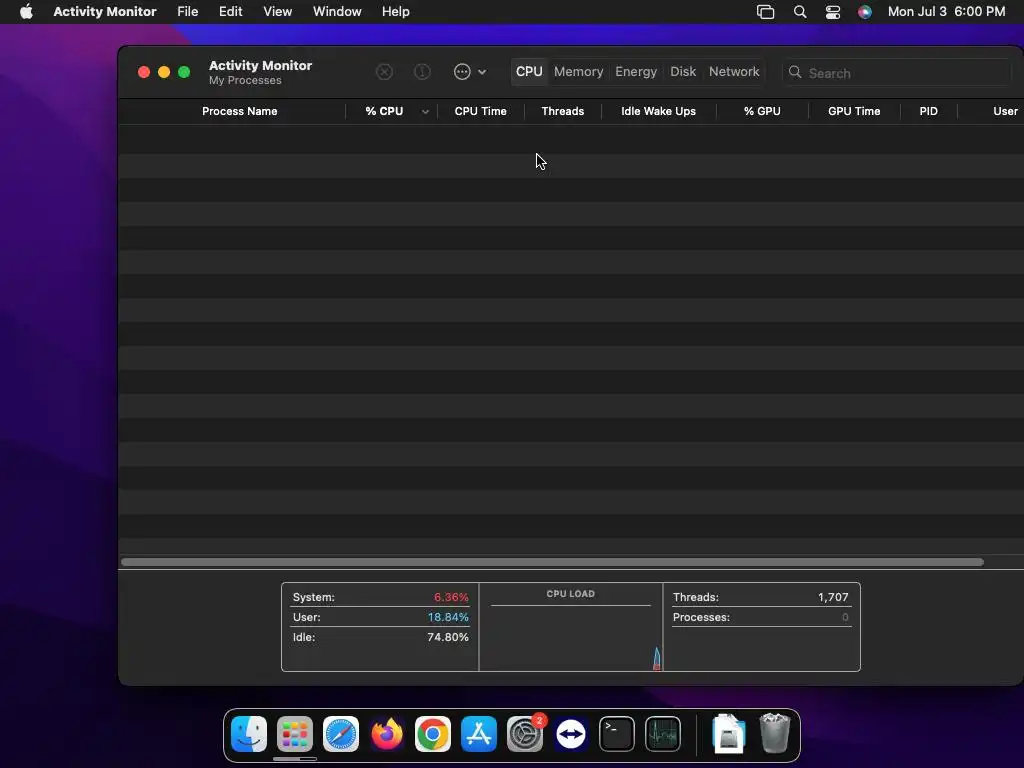This screenshot has width=1024, height=768.
Task: Click the Stop process toolbar icon
Action: point(384,72)
